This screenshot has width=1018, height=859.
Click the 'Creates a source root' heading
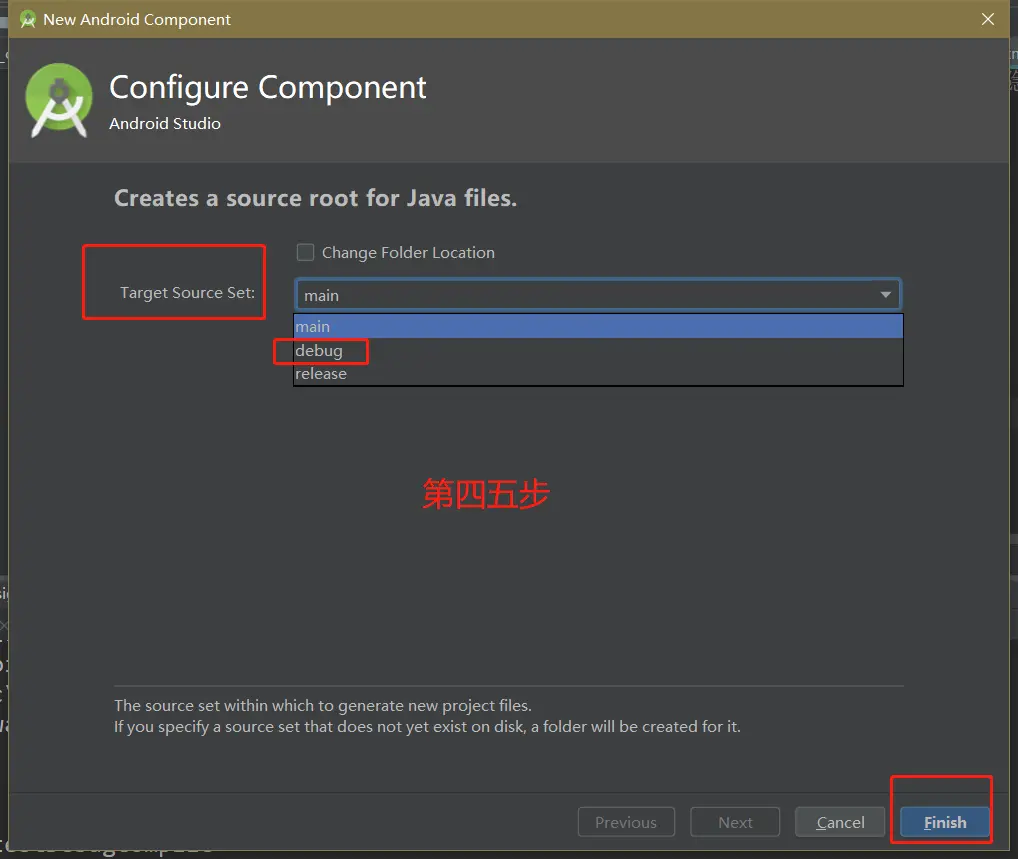315,198
